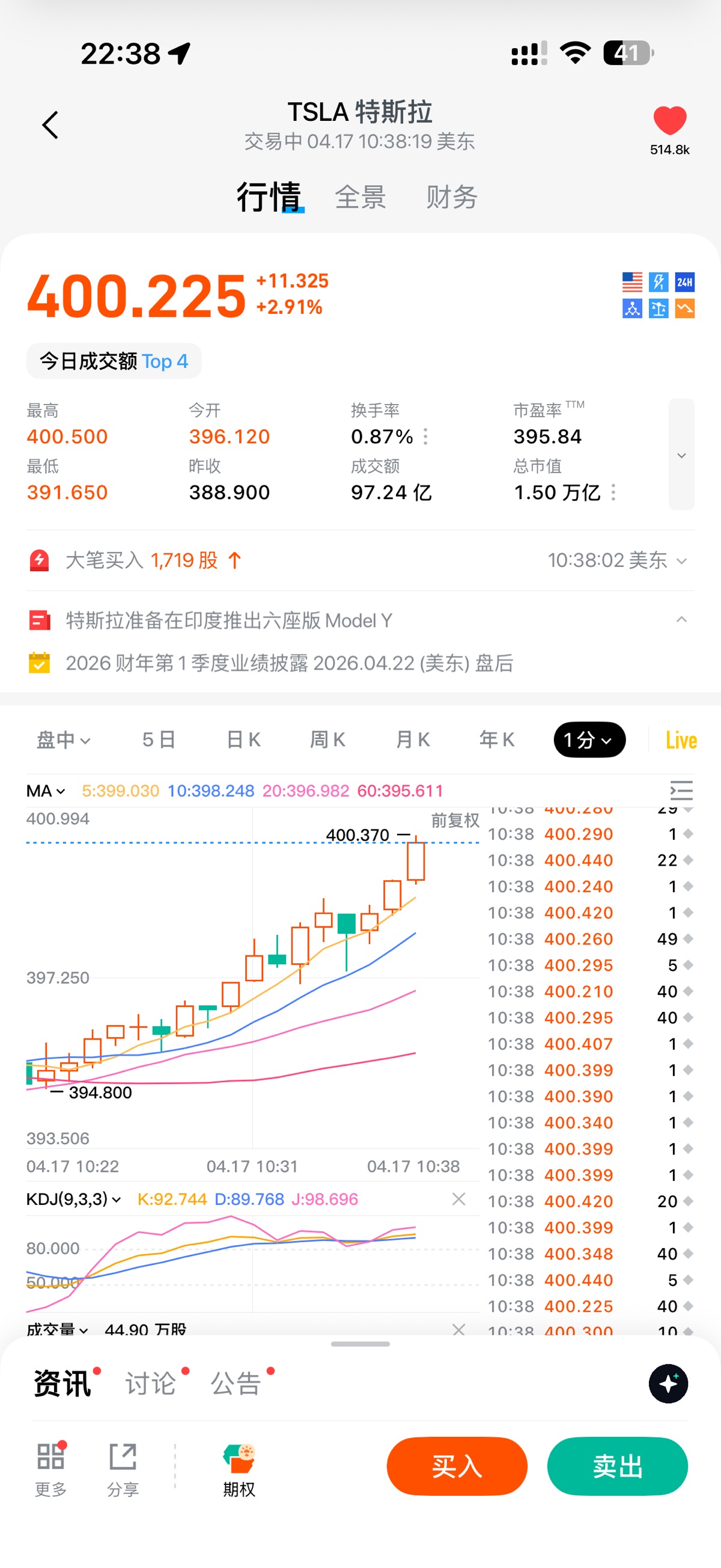Close the KDJ indicator panel
Viewport: 721px width, 1568px height.
click(459, 1198)
